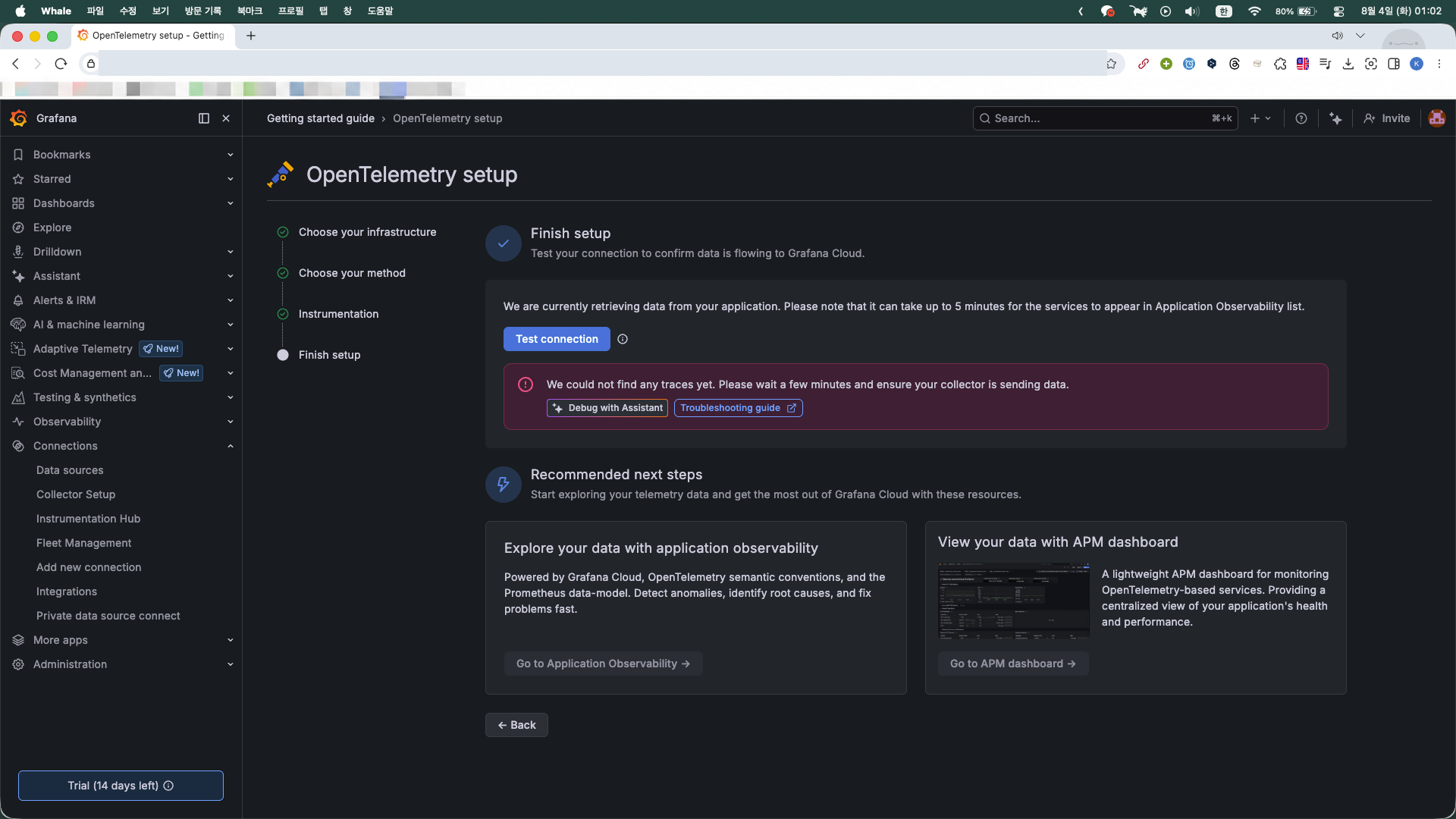Open the Troubleshooting guide link

point(738,408)
